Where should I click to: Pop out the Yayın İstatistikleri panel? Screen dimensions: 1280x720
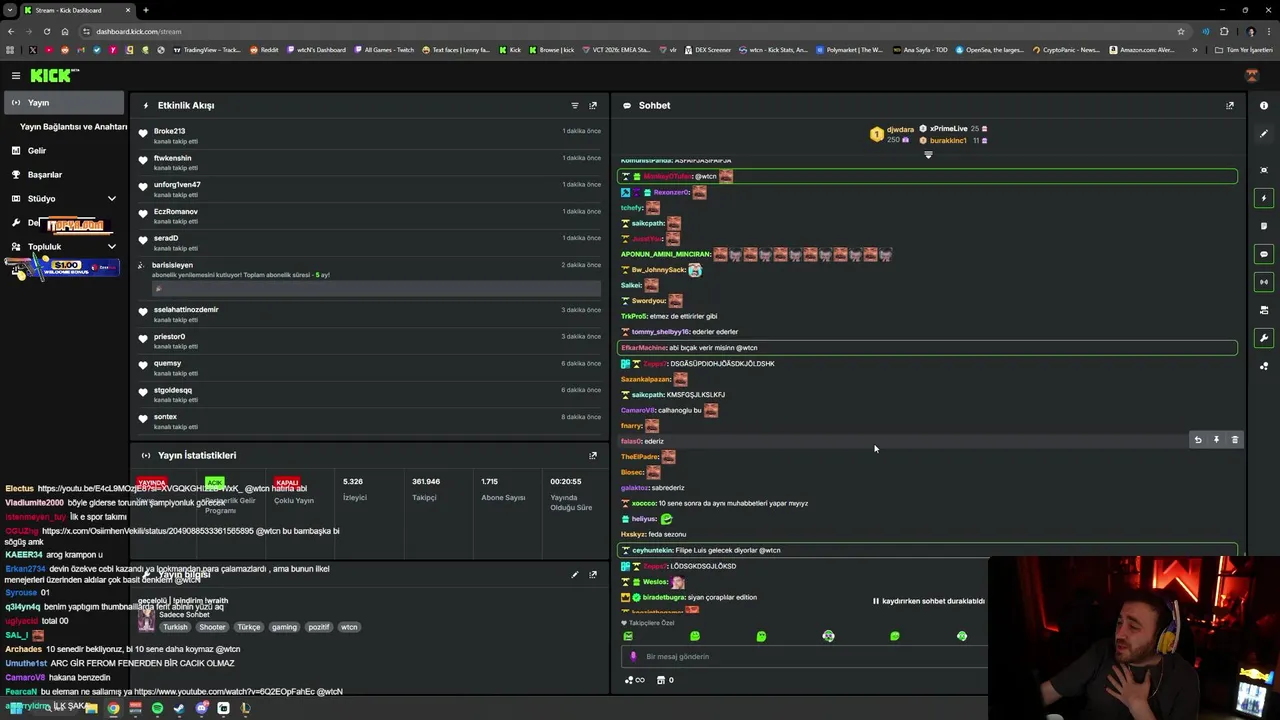pyautogui.click(x=593, y=455)
